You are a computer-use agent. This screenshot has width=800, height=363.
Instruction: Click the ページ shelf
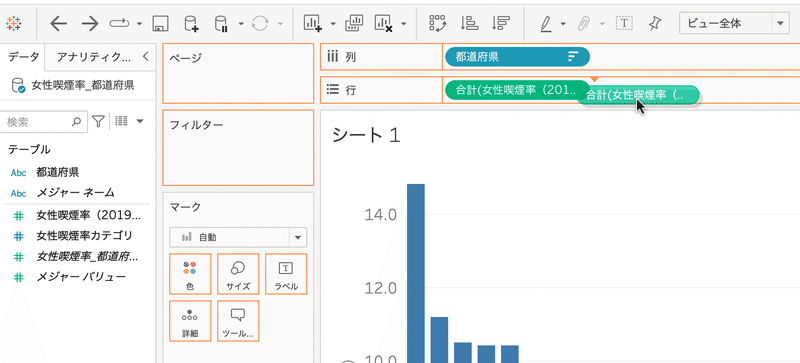[238, 74]
